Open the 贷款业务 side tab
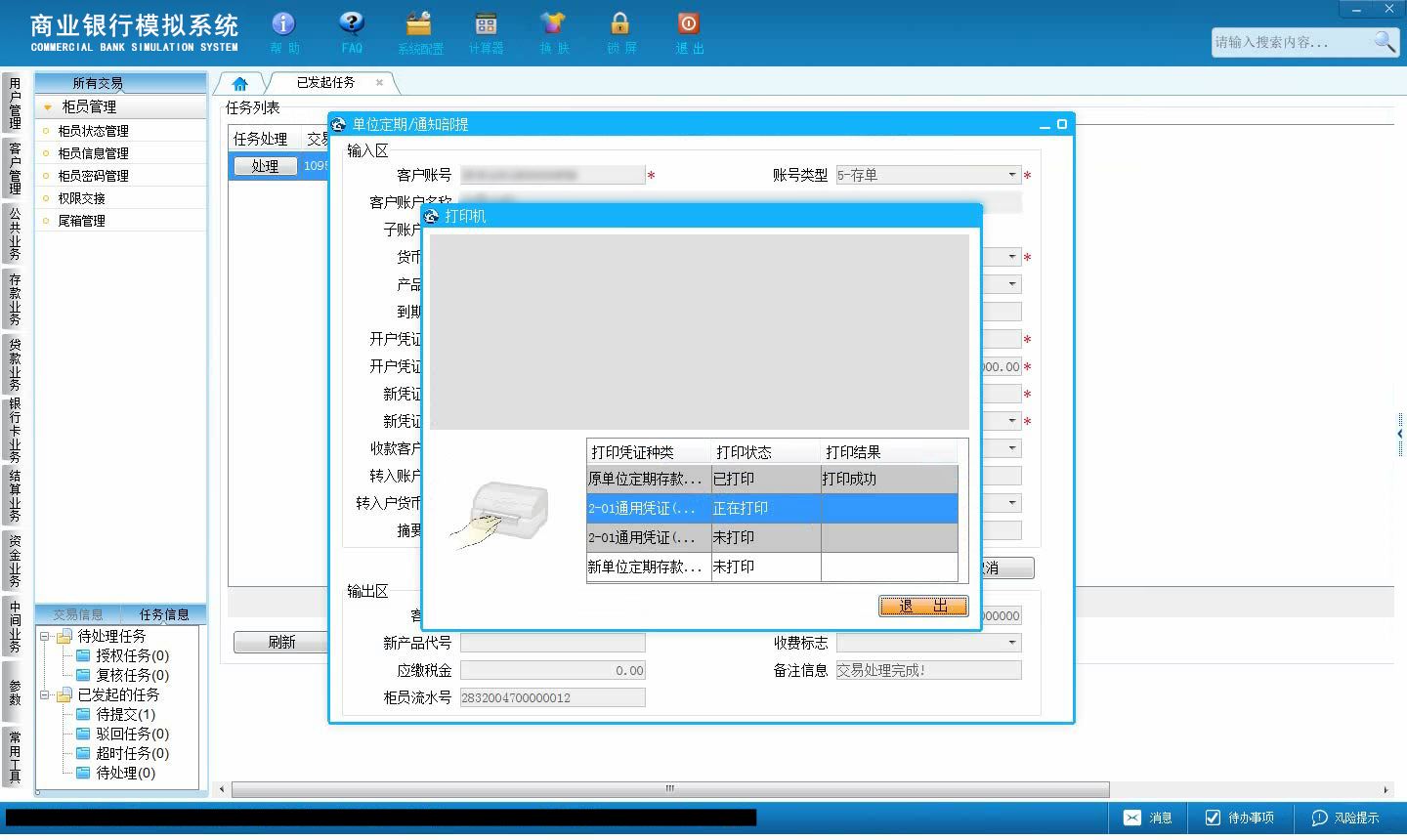This screenshot has height=840, width=1407. point(15,364)
